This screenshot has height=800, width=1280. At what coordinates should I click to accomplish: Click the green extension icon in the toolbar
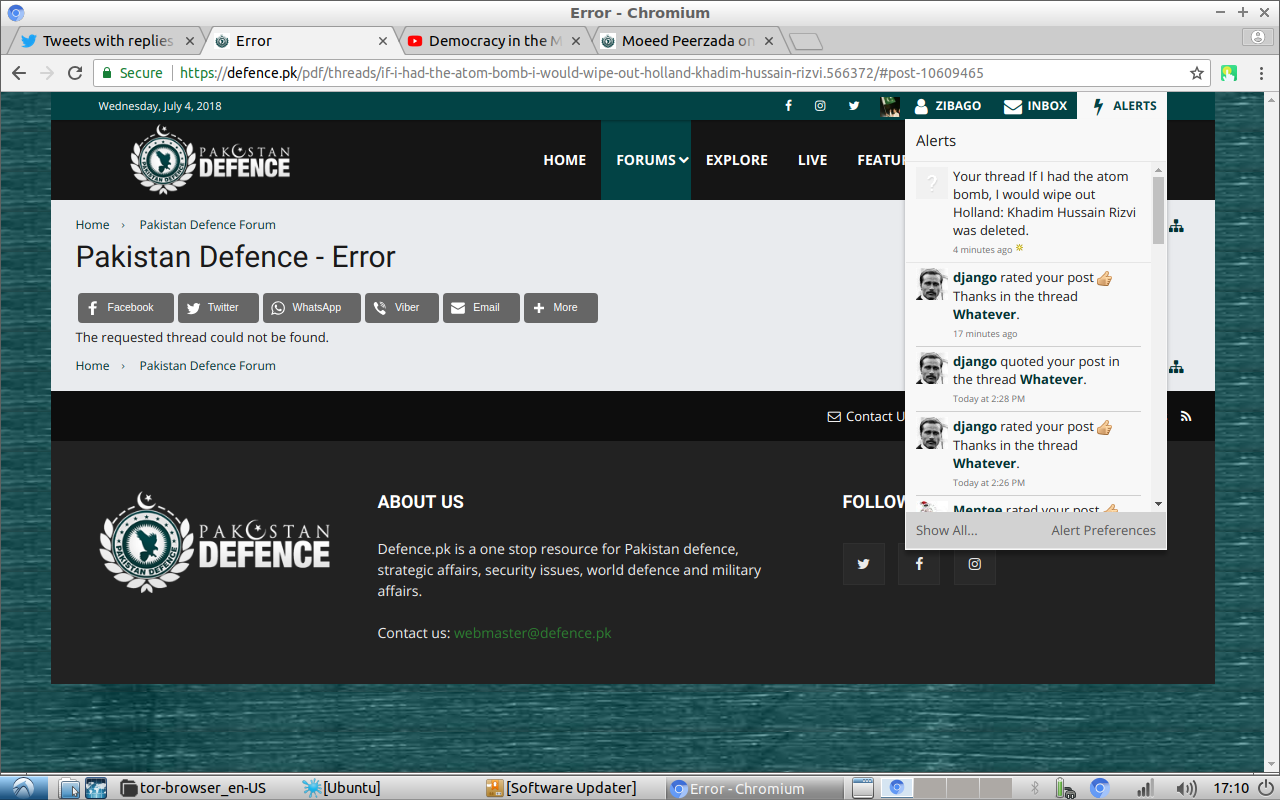1229,73
